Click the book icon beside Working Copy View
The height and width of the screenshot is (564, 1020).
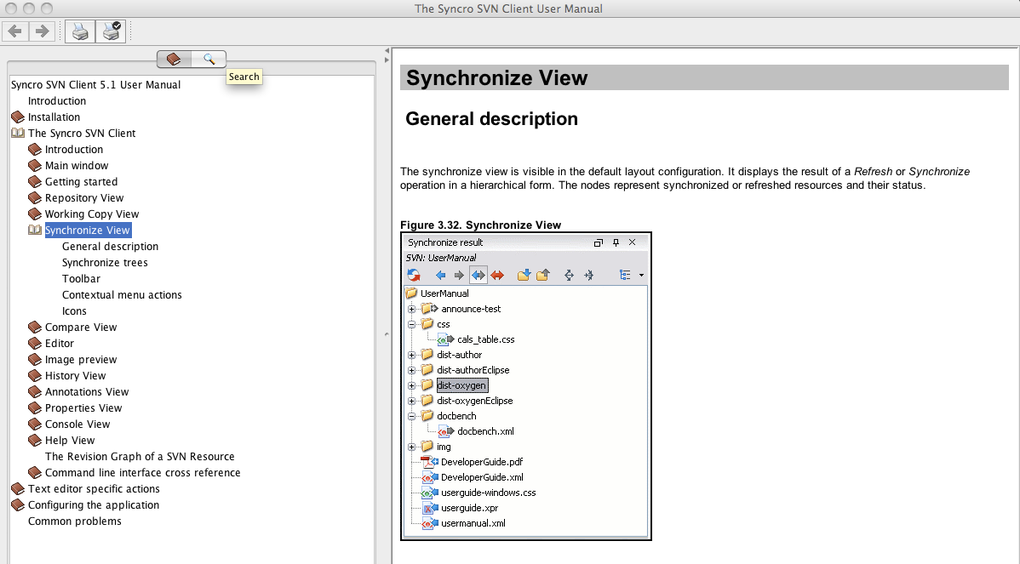coord(34,214)
